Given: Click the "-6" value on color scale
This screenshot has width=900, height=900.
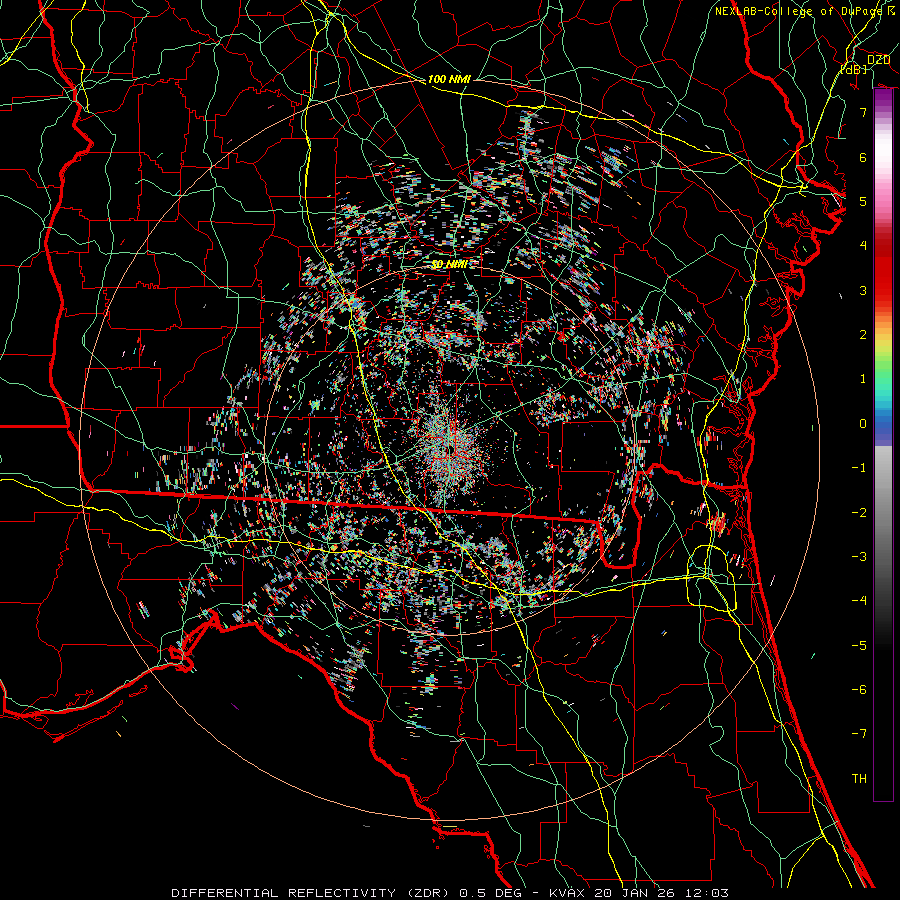Looking at the screenshot, I should tap(859, 689).
